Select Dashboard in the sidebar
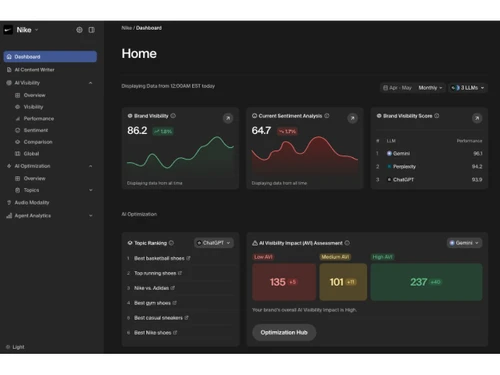The height and width of the screenshot is (375, 500). click(50, 57)
